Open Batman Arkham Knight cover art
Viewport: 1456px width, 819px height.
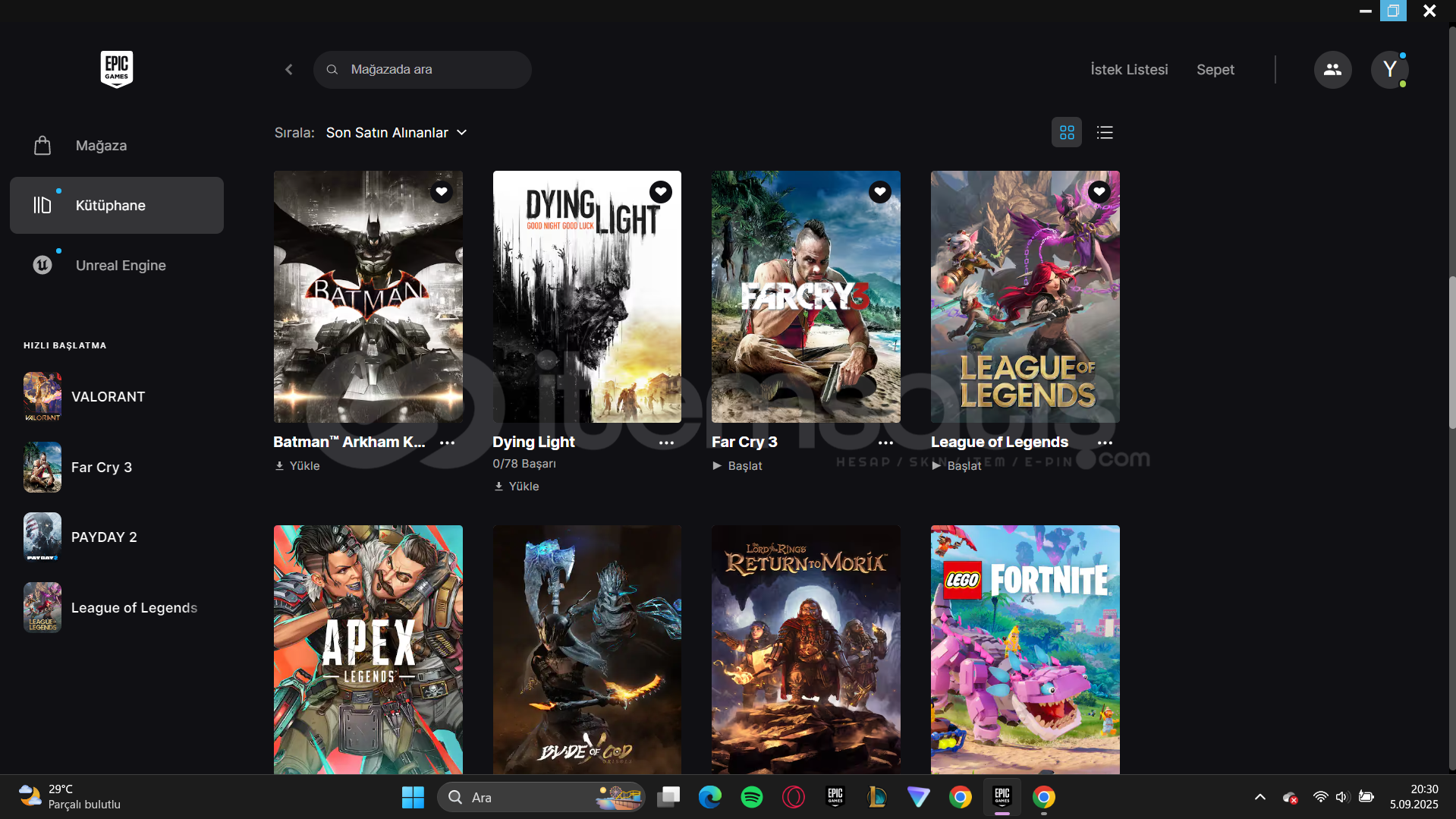point(368,297)
